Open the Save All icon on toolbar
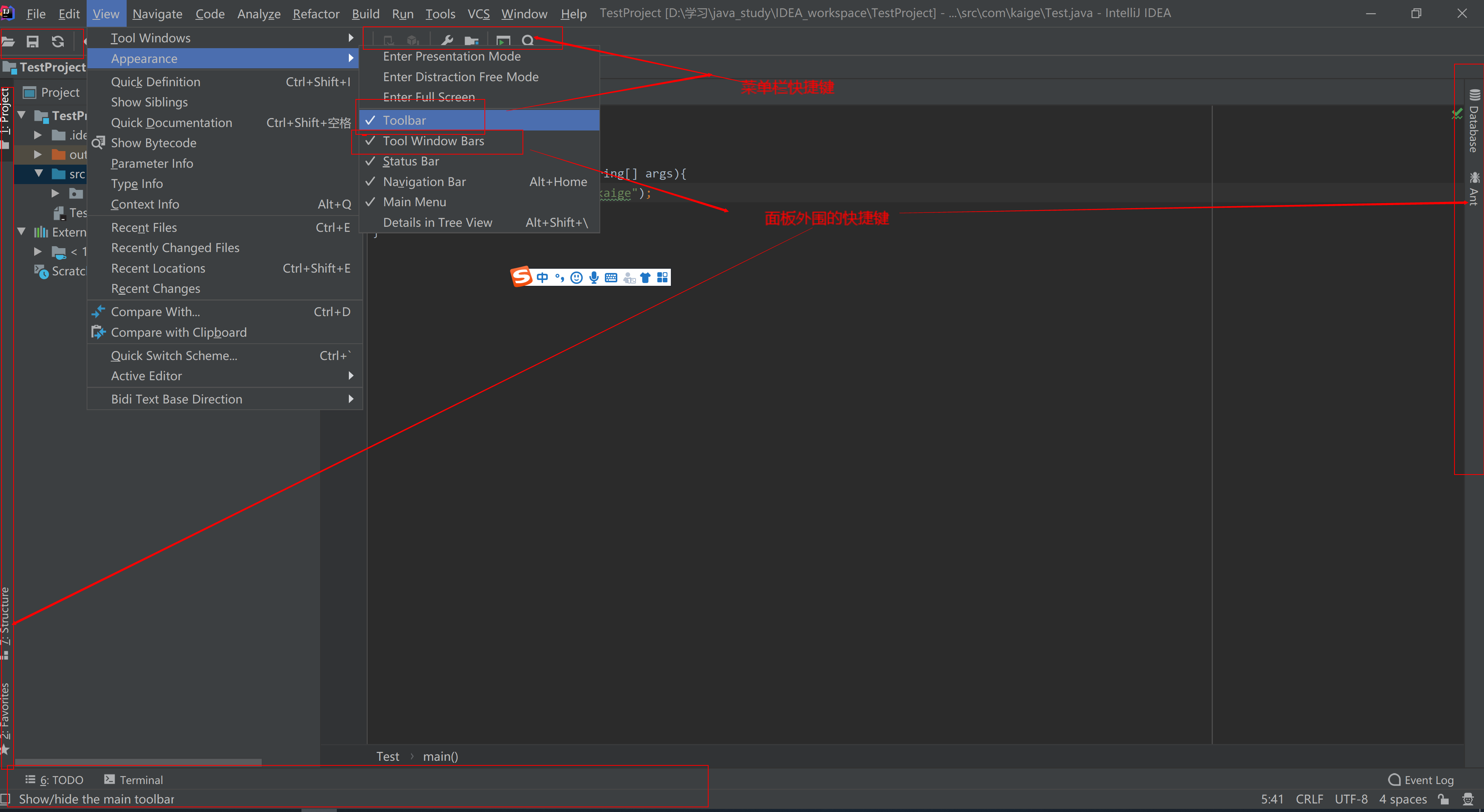This screenshot has height=812, width=1484. tap(32, 41)
